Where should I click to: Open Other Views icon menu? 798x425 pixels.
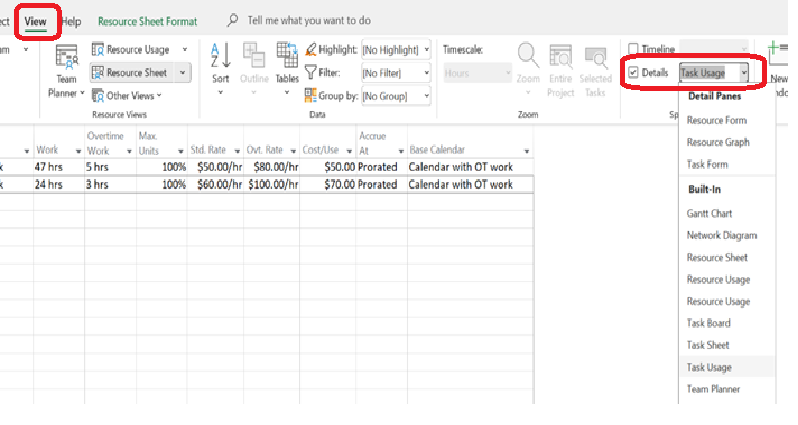(98, 96)
